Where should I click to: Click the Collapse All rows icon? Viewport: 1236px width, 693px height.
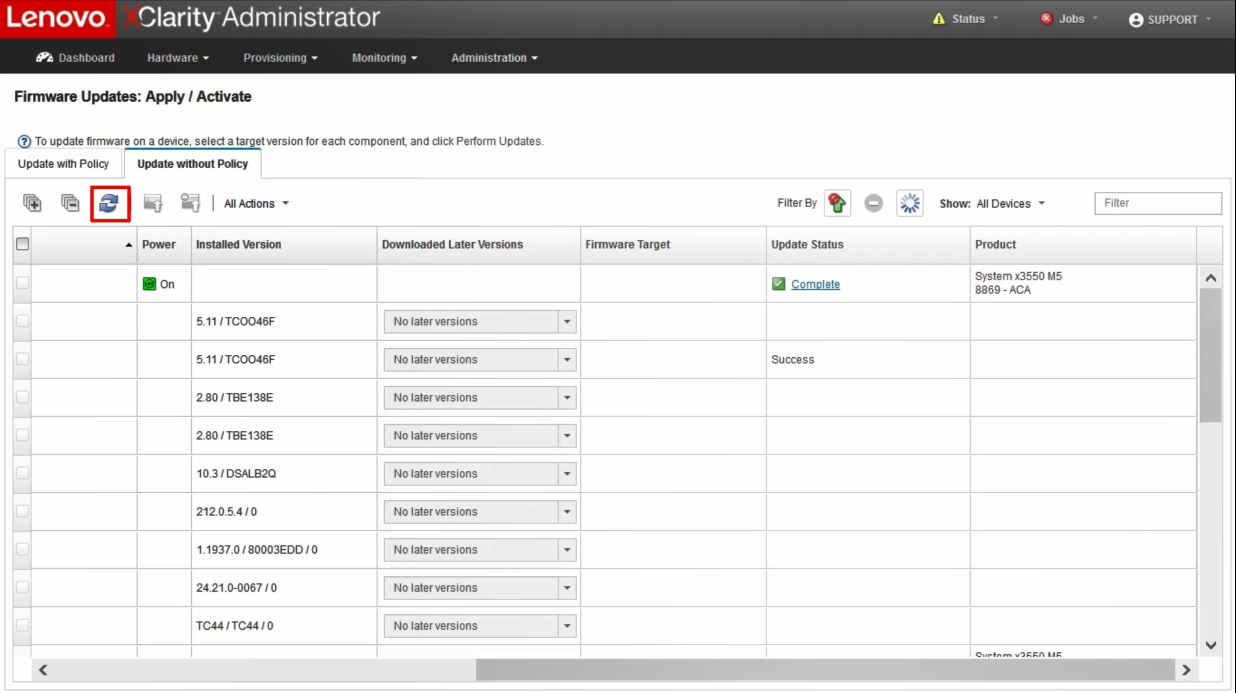[x=70, y=203]
